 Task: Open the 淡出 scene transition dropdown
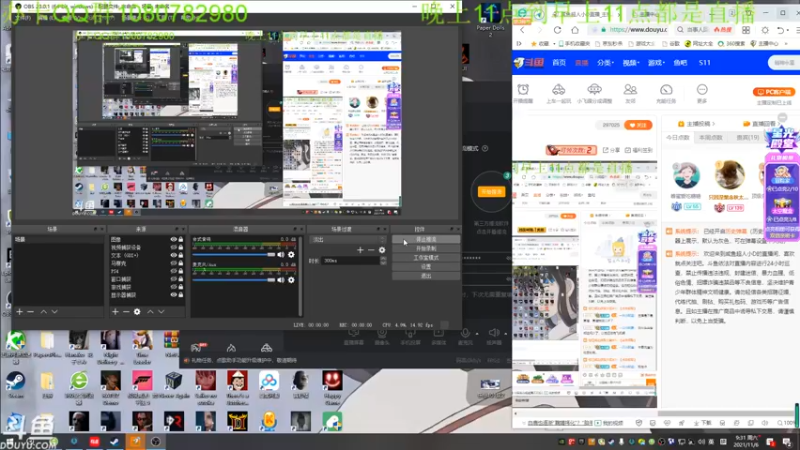pyautogui.click(x=347, y=239)
